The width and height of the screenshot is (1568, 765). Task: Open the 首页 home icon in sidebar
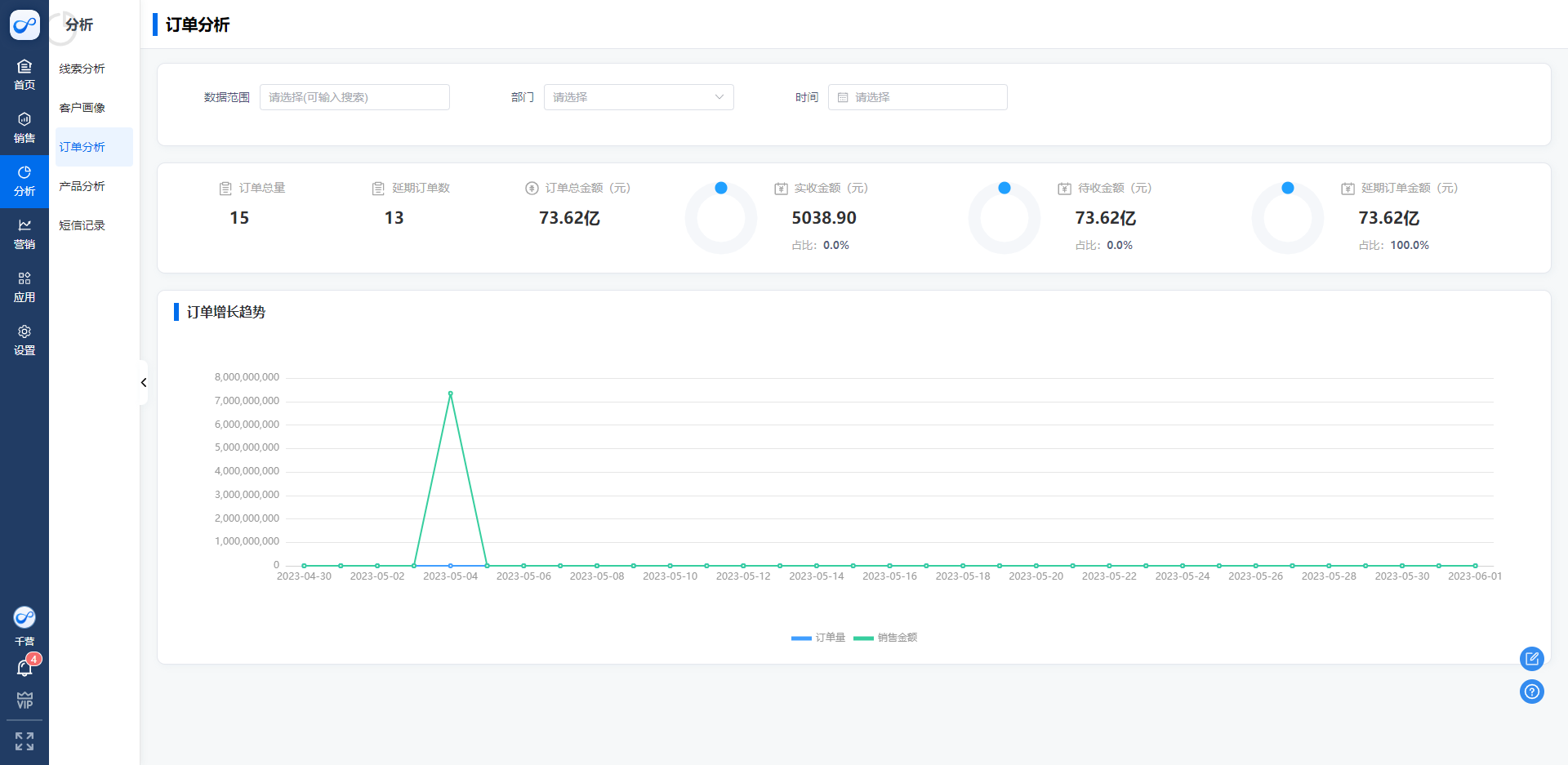coord(24,74)
